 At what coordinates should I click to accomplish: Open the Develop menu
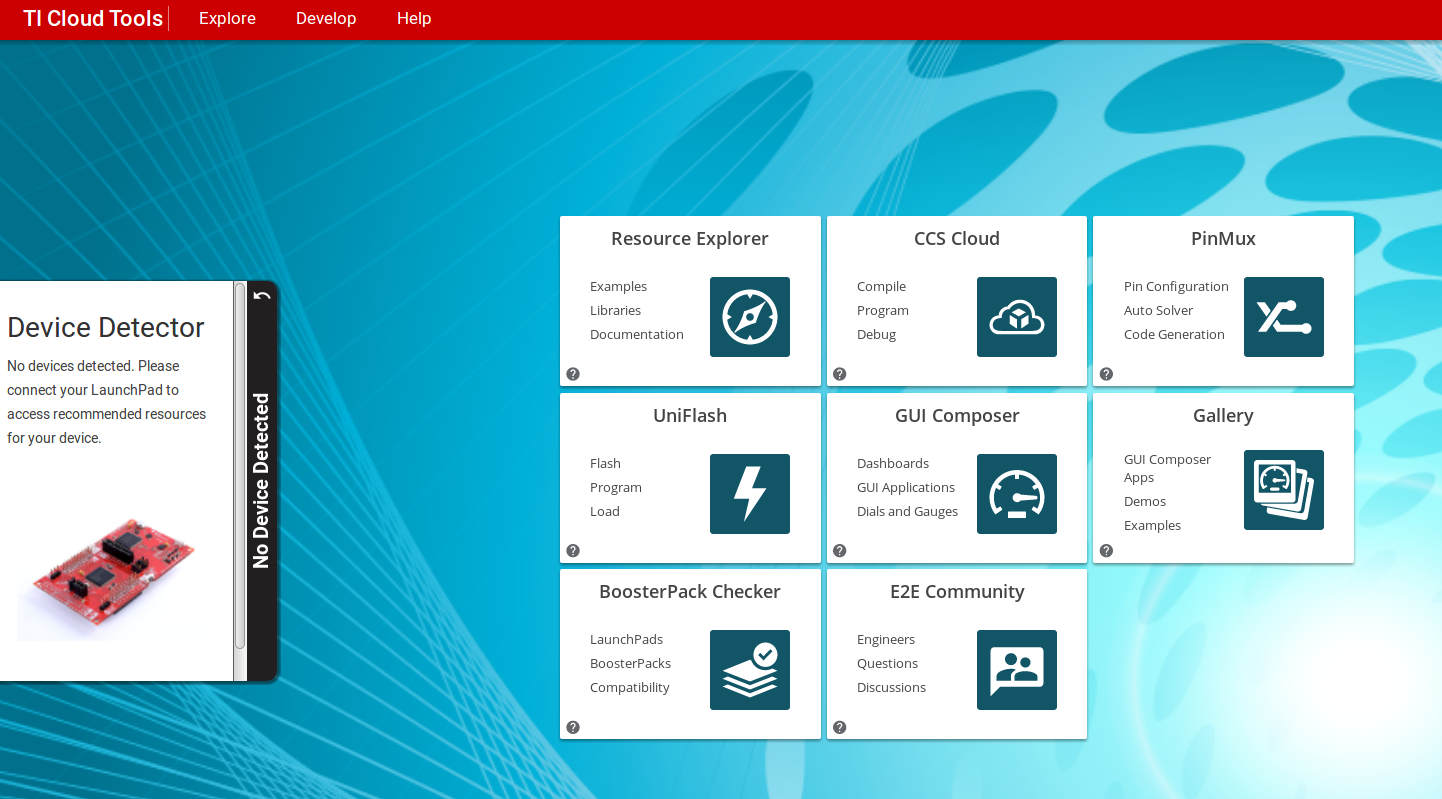[x=326, y=18]
